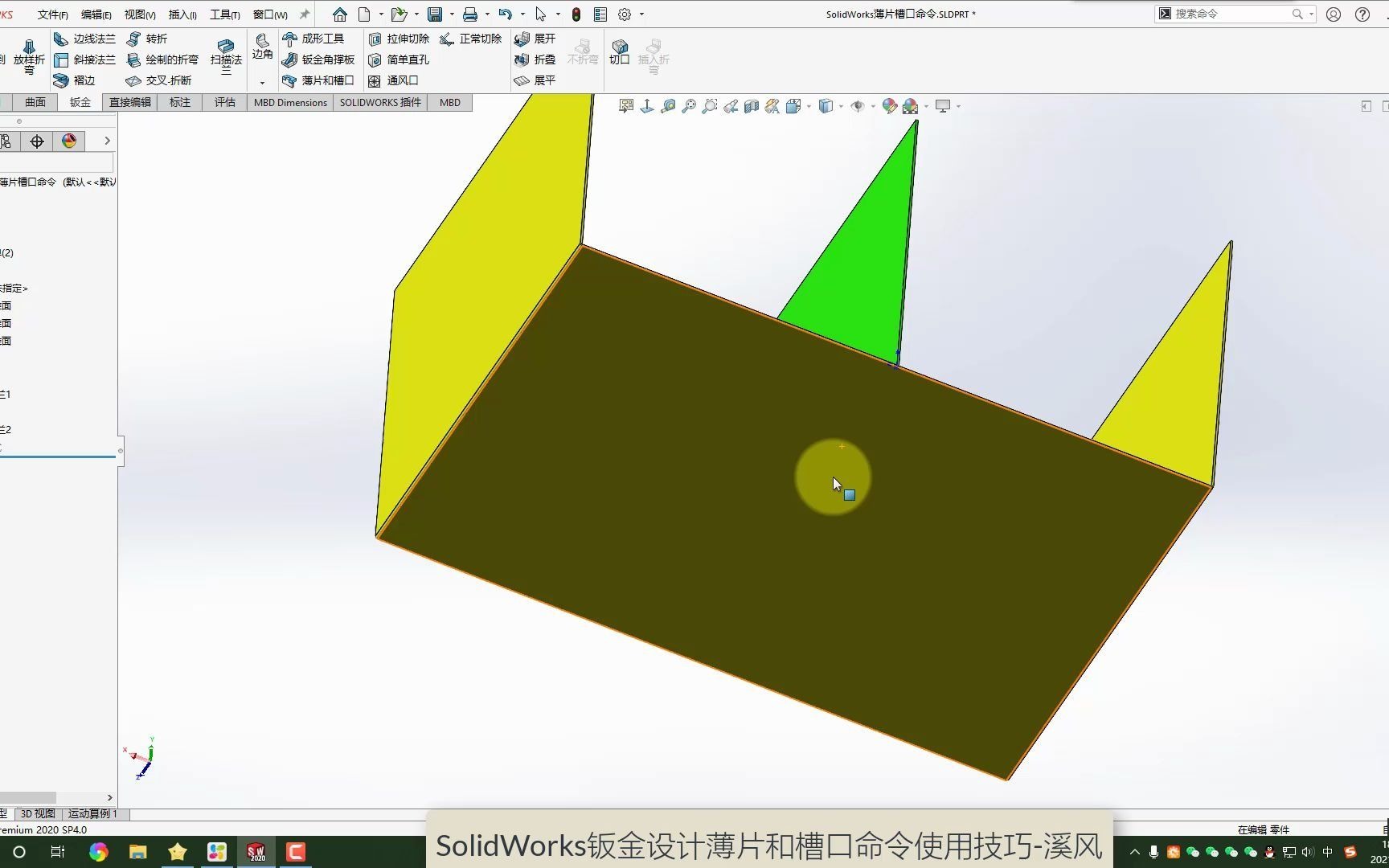The height and width of the screenshot is (868, 1389).
Task: Open the 文件(F) file menu
Action: click(53, 14)
